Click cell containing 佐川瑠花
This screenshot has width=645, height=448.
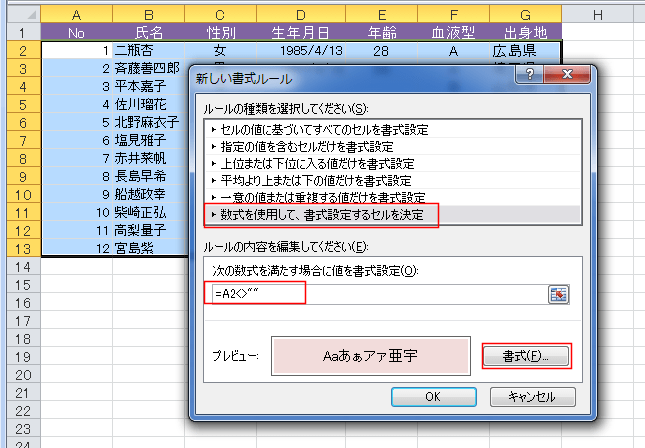[148, 104]
